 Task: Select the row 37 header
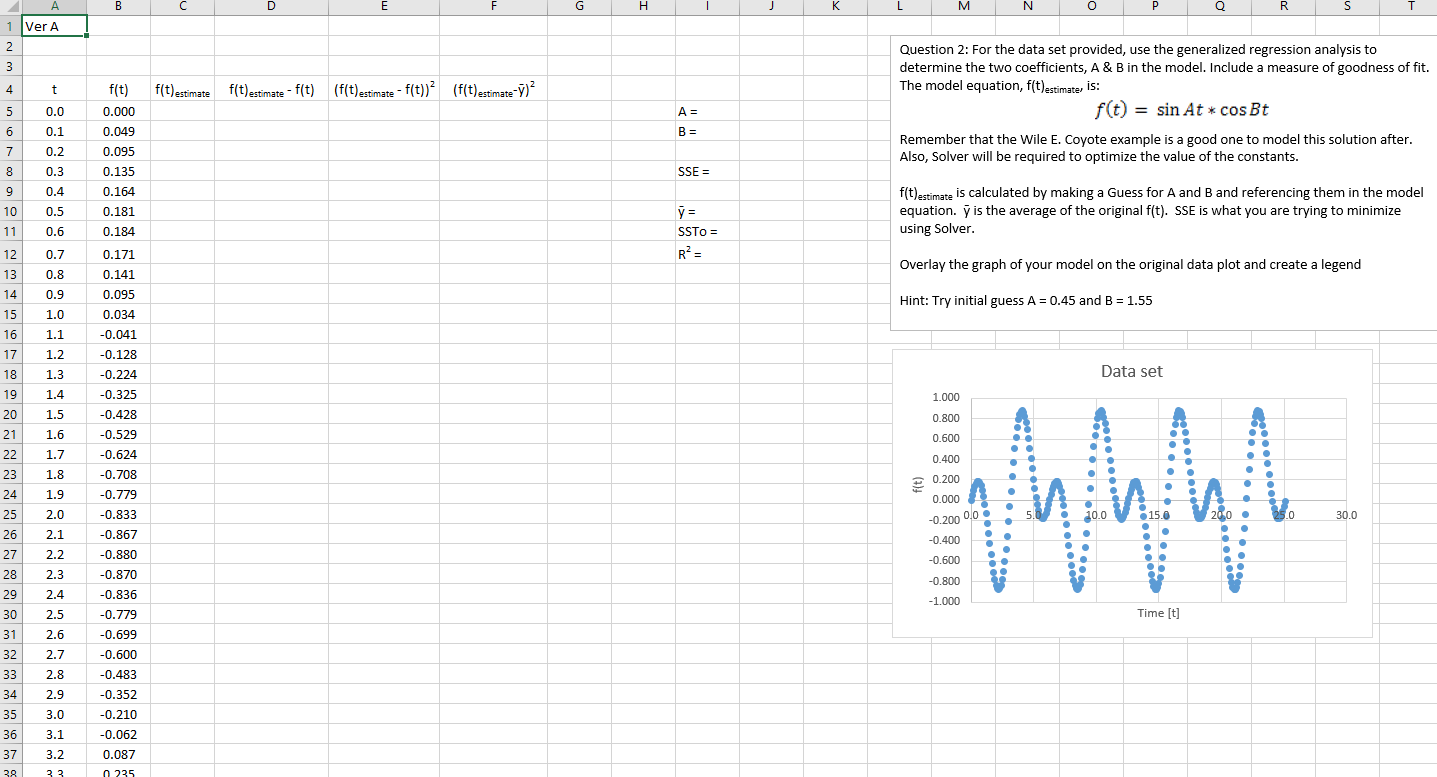coord(10,754)
